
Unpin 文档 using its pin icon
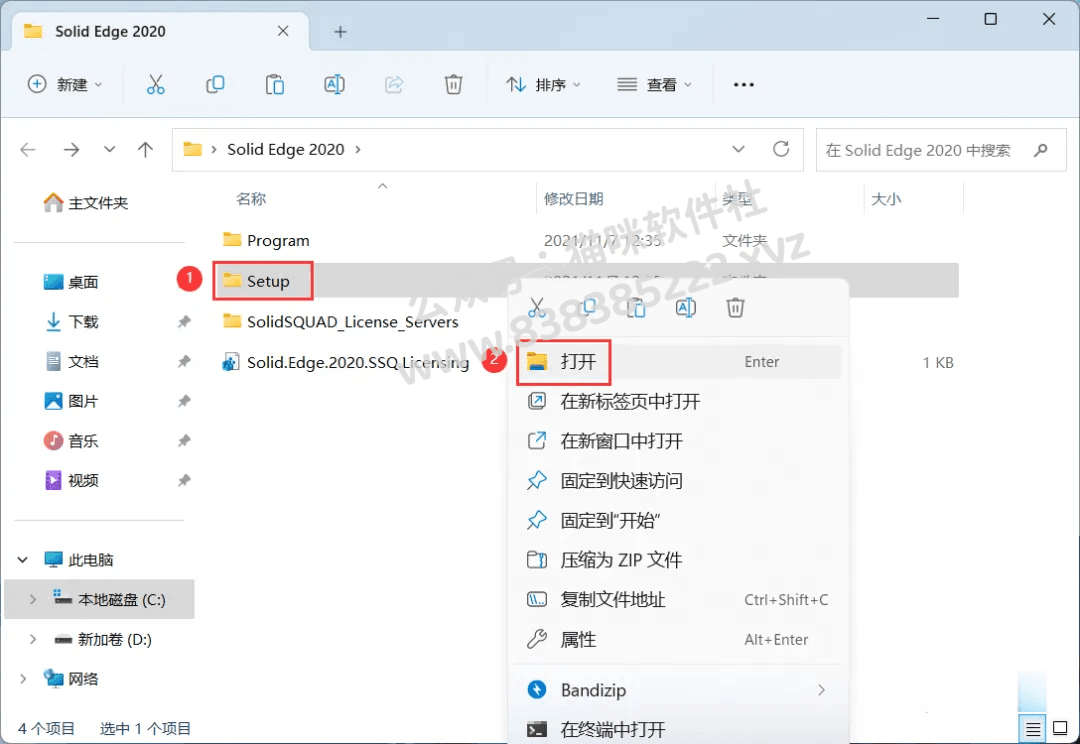184,361
